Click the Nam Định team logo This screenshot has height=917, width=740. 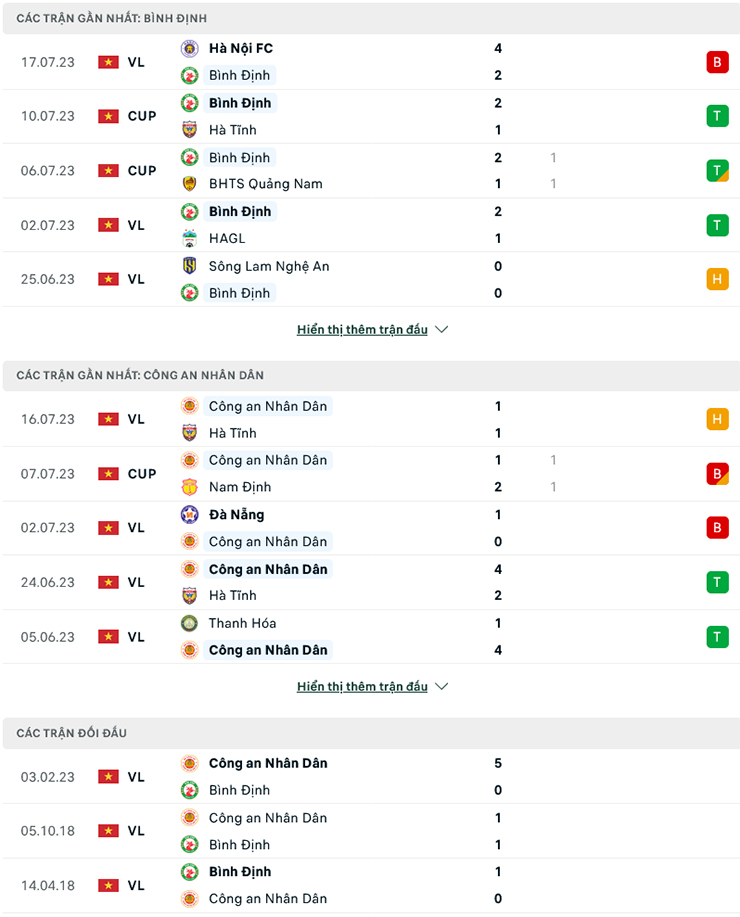pyautogui.click(x=189, y=487)
